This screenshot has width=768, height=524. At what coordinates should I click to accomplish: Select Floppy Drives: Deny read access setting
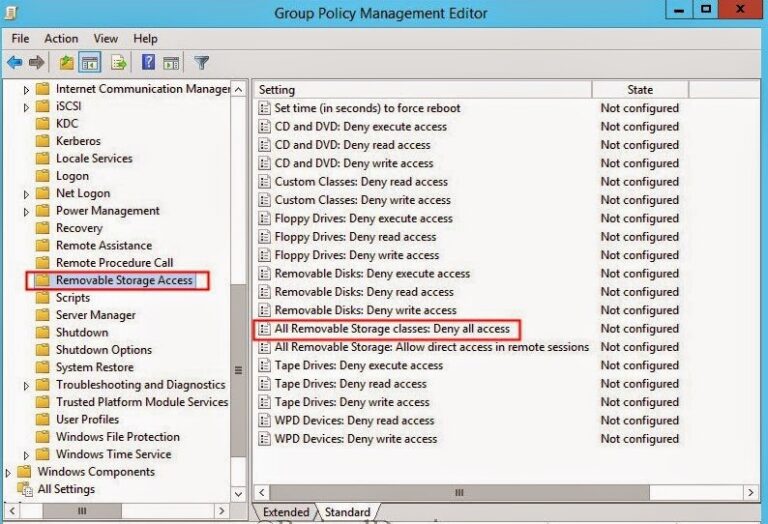(355, 237)
